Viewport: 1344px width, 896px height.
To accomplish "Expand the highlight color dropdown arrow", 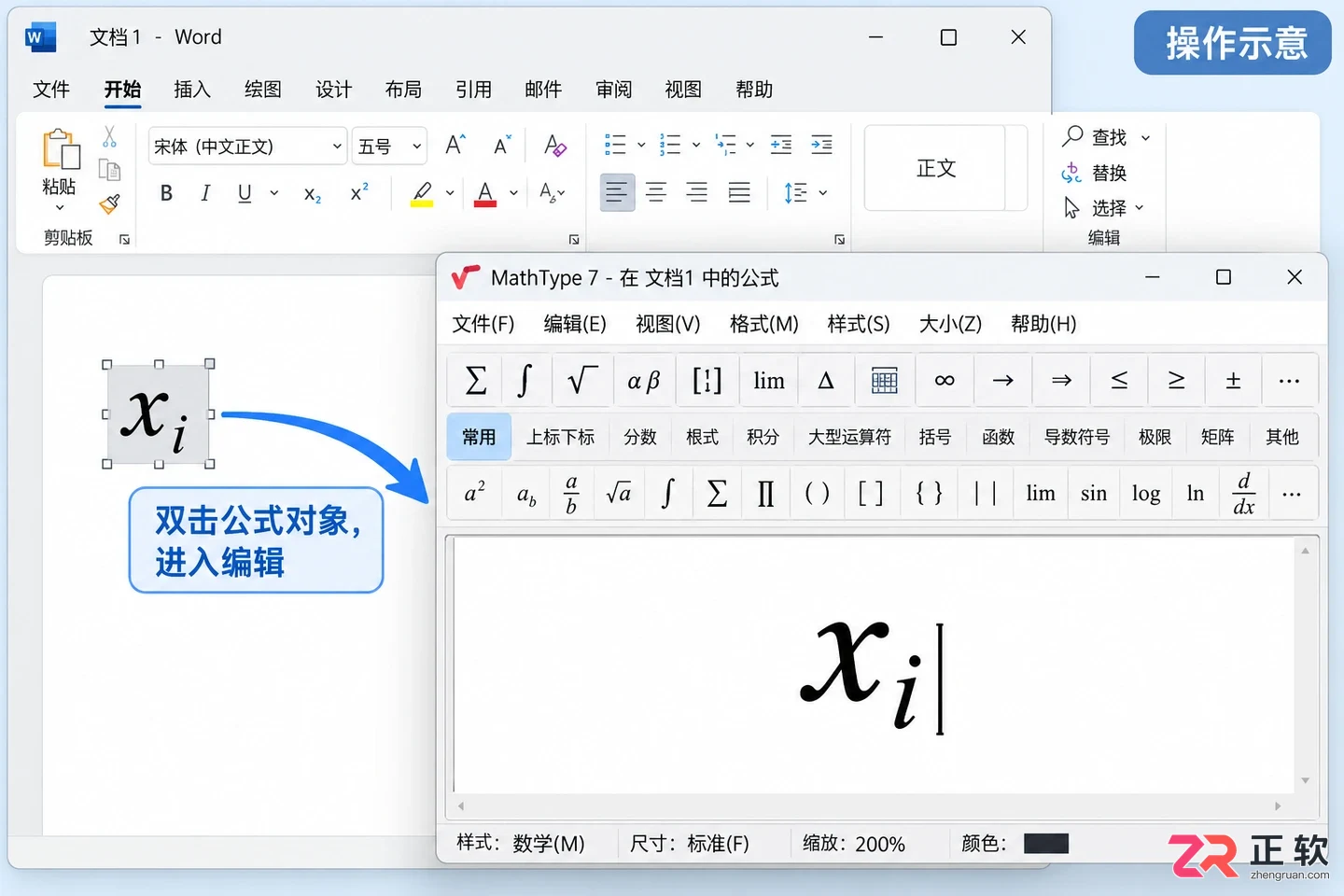I will pos(450,193).
